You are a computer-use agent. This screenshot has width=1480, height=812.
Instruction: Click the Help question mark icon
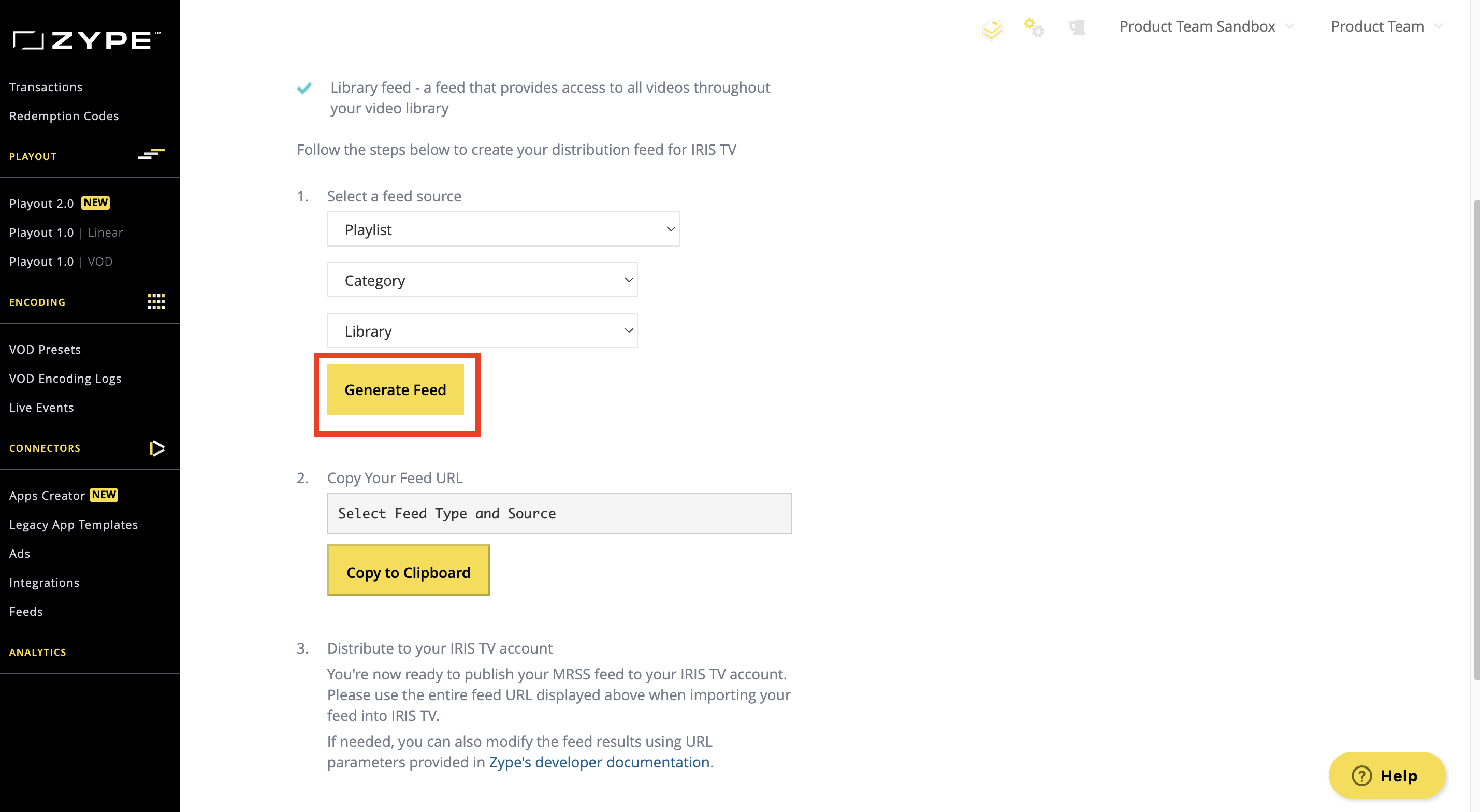point(1361,775)
